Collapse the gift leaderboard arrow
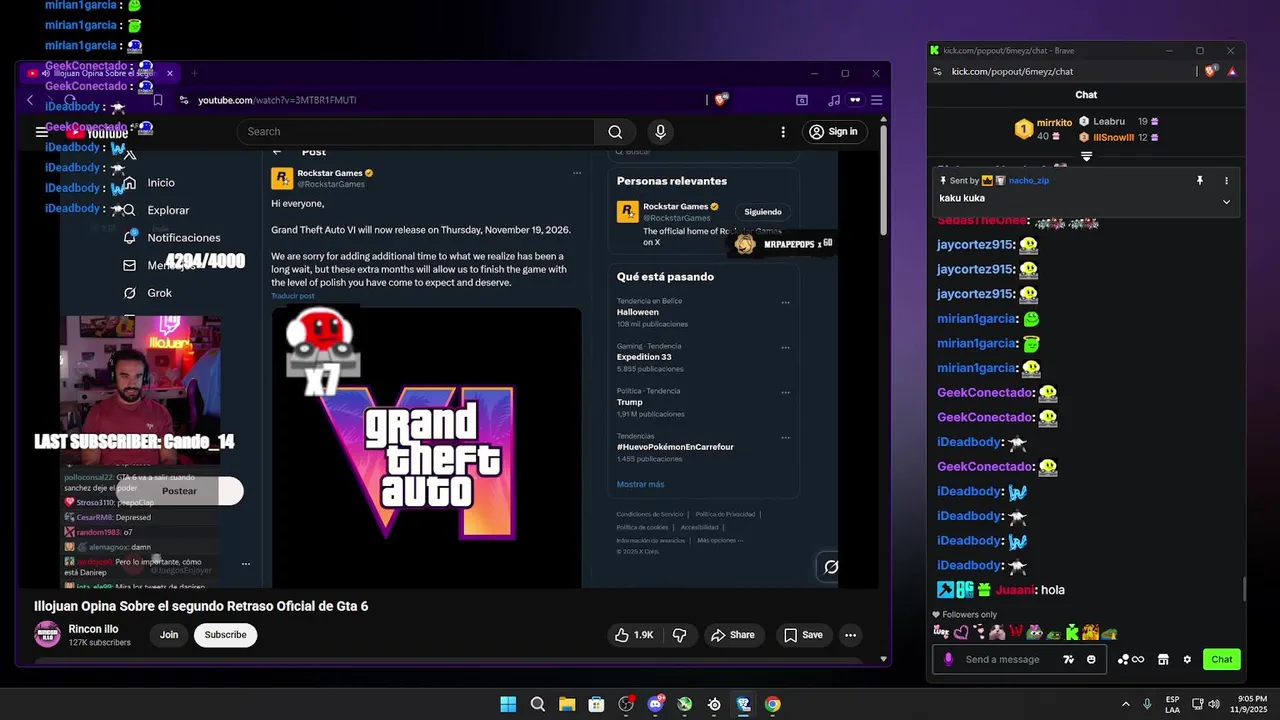The height and width of the screenshot is (720, 1280). pyautogui.click(x=1086, y=156)
